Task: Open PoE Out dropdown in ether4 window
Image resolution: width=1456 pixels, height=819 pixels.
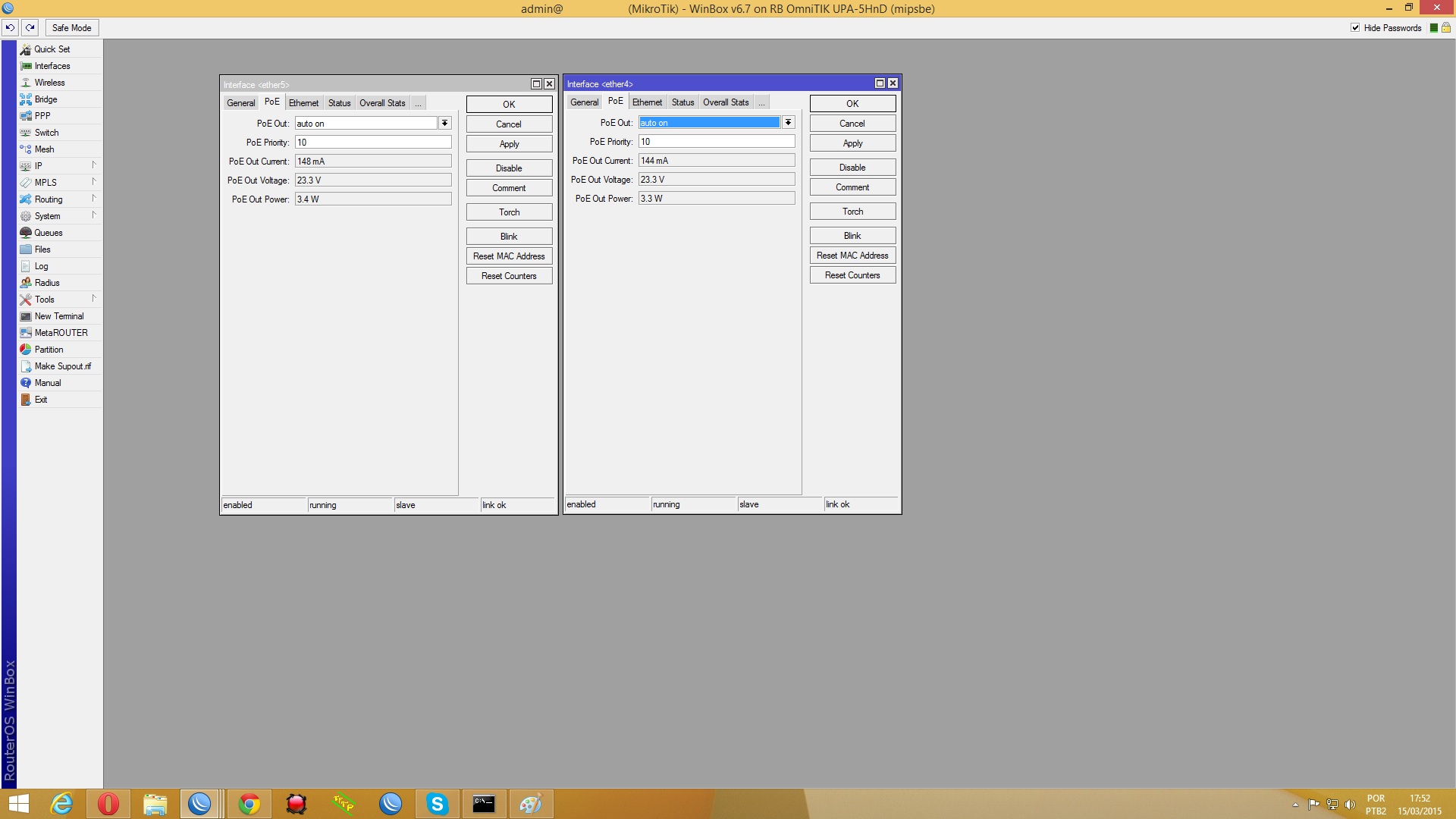Action: pyautogui.click(x=788, y=122)
